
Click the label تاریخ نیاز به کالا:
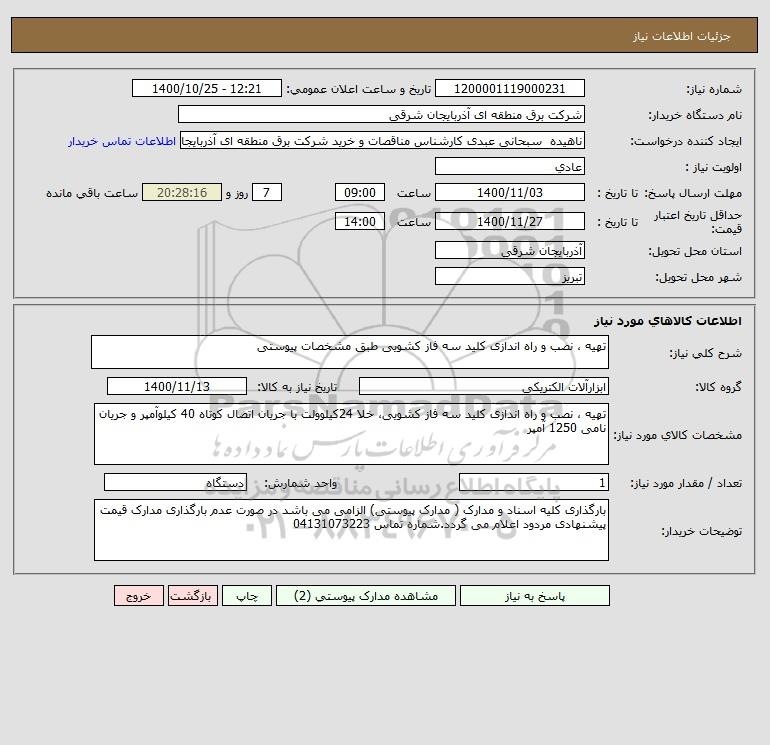(298, 387)
